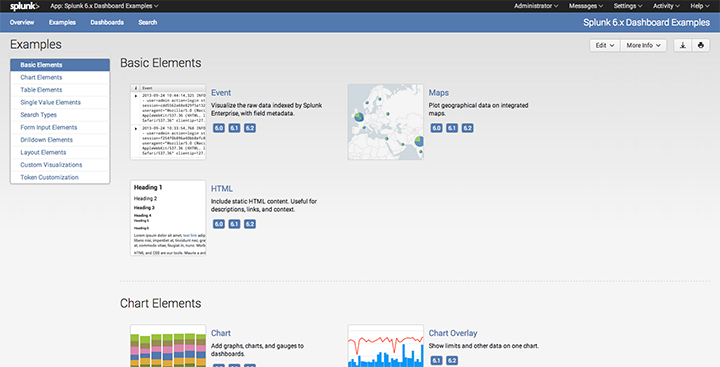Open the Dashboards tab
This screenshot has height=367, width=720.
(x=107, y=22)
